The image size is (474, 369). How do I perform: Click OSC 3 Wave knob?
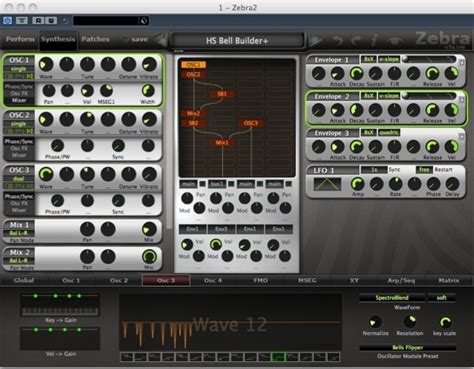(46, 174)
